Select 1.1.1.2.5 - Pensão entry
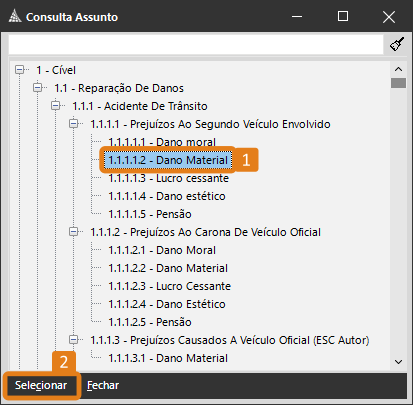The width and height of the screenshot is (413, 405). coord(150,322)
